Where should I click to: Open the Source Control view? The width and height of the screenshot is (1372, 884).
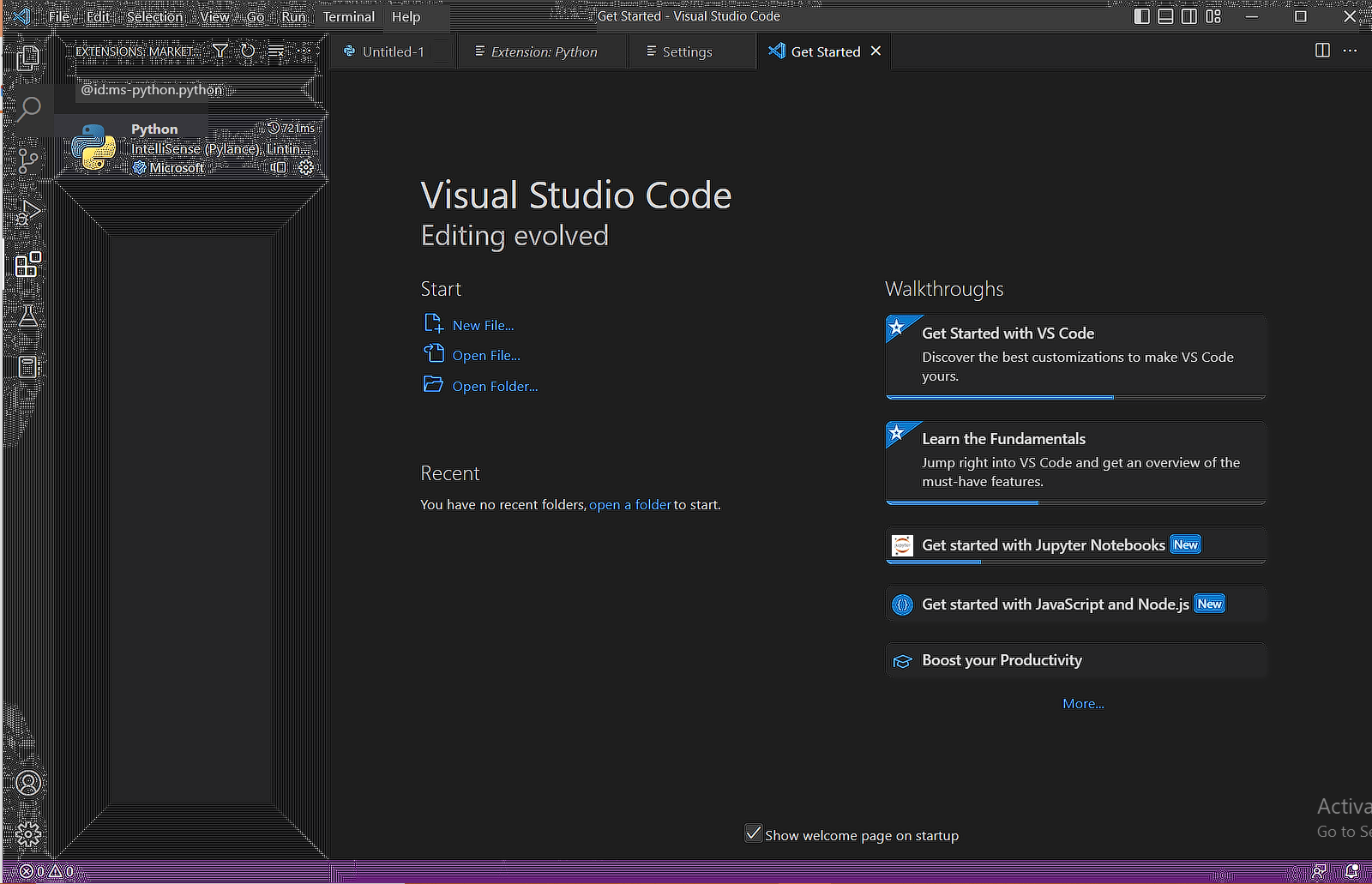28,160
